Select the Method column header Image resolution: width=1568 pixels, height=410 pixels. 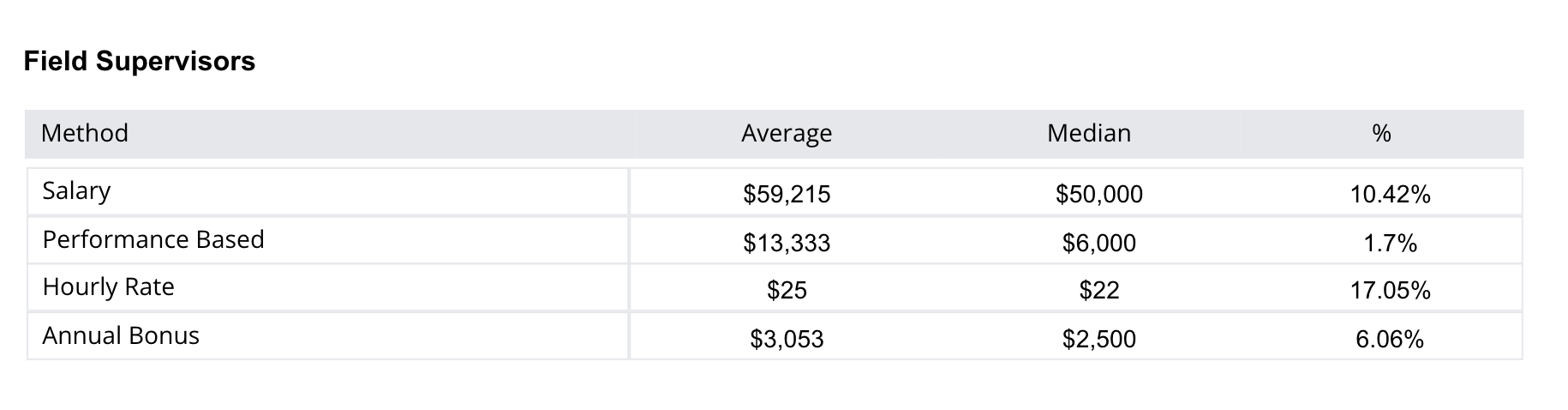click(85, 133)
